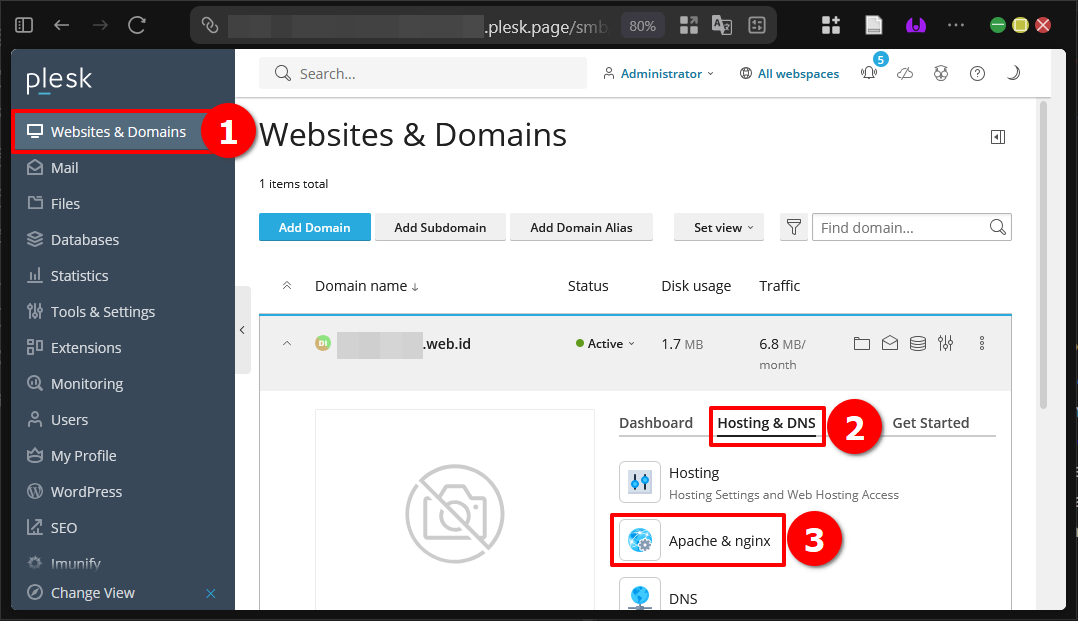
Task: Collapse the .web.id domain row
Action: [x=287, y=343]
